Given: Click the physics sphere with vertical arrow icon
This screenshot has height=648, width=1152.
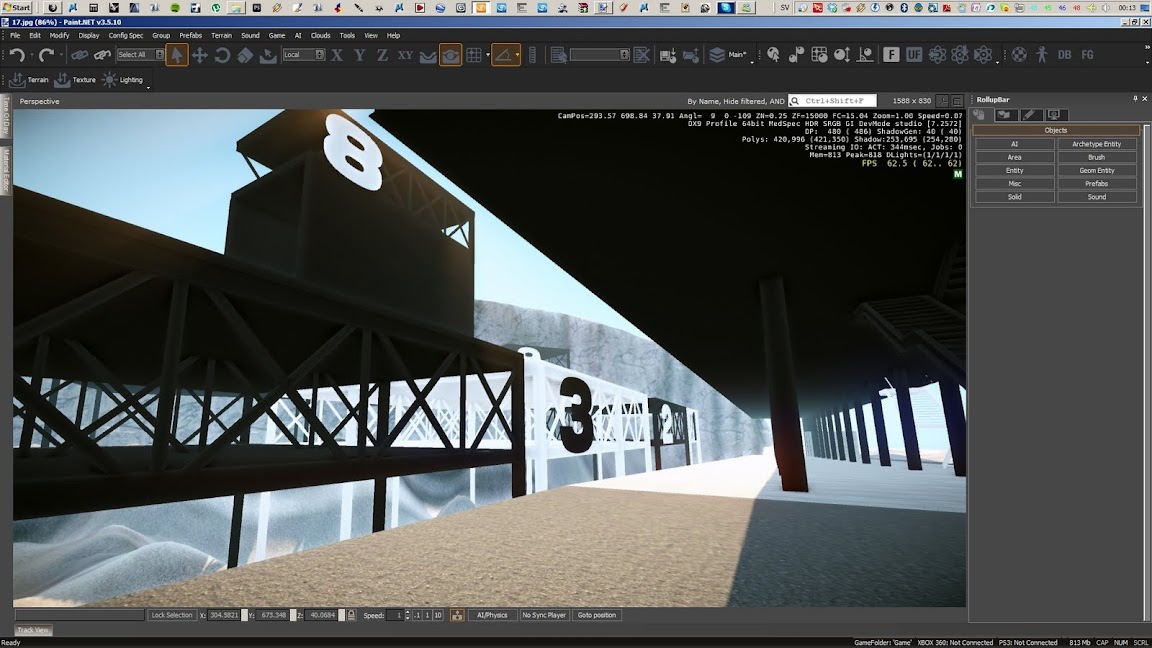Looking at the screenshot, I should 842,55.
